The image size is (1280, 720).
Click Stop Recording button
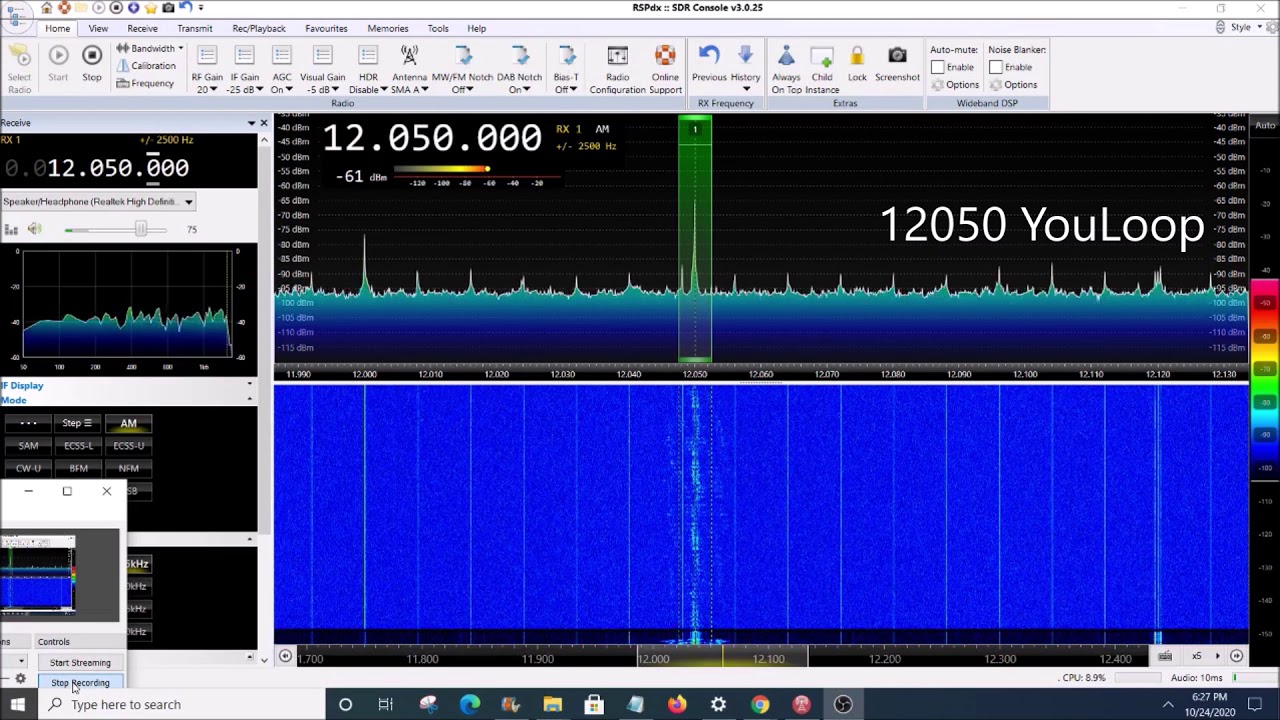80,683
